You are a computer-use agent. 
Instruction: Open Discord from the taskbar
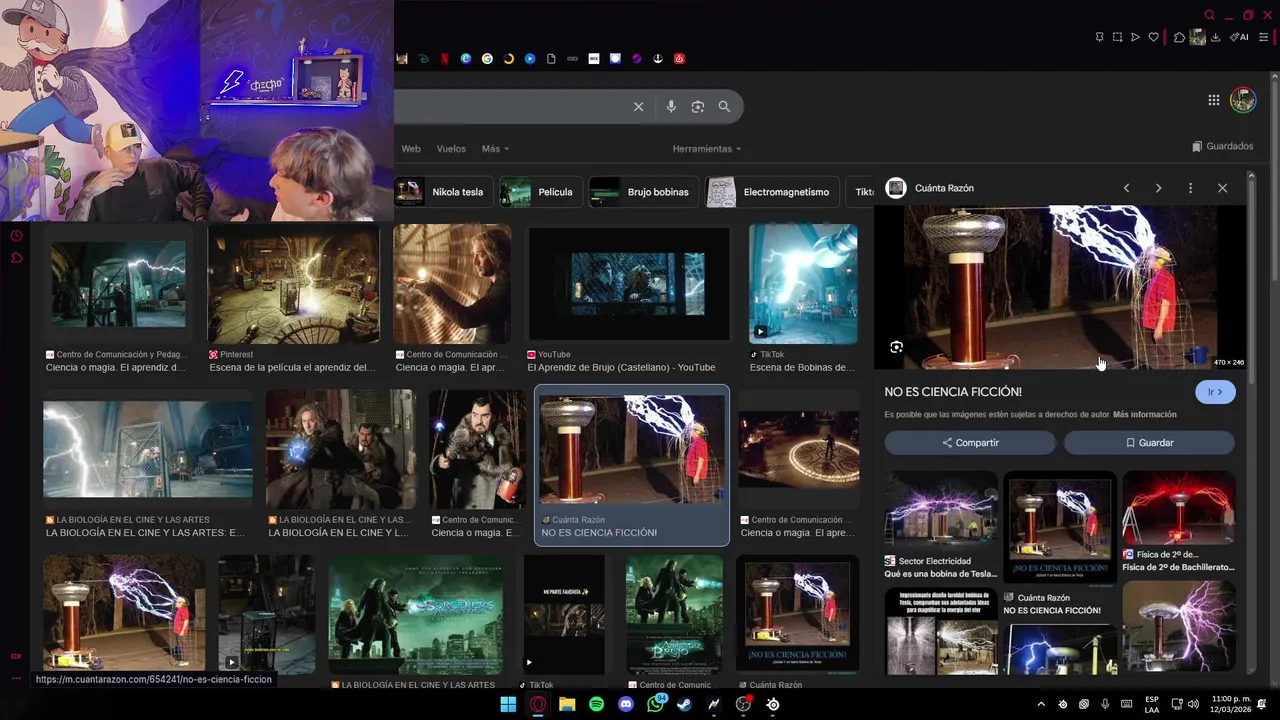tap(626, 704)
